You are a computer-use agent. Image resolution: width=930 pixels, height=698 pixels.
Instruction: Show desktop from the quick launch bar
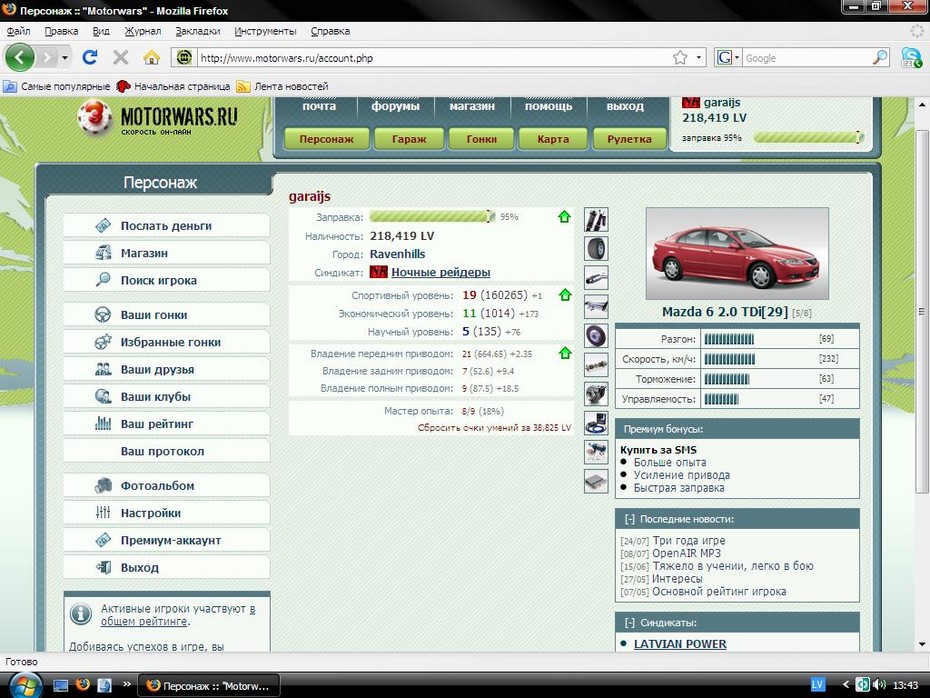pyautogui.click(x=60, y=686)
